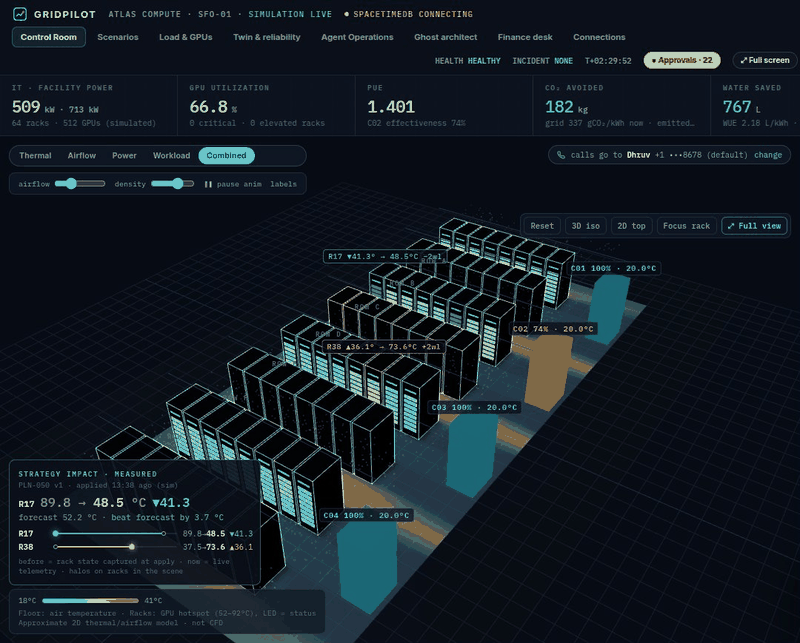
Task: Click the C01 100% cooling unit label
Action: (613, 268)
